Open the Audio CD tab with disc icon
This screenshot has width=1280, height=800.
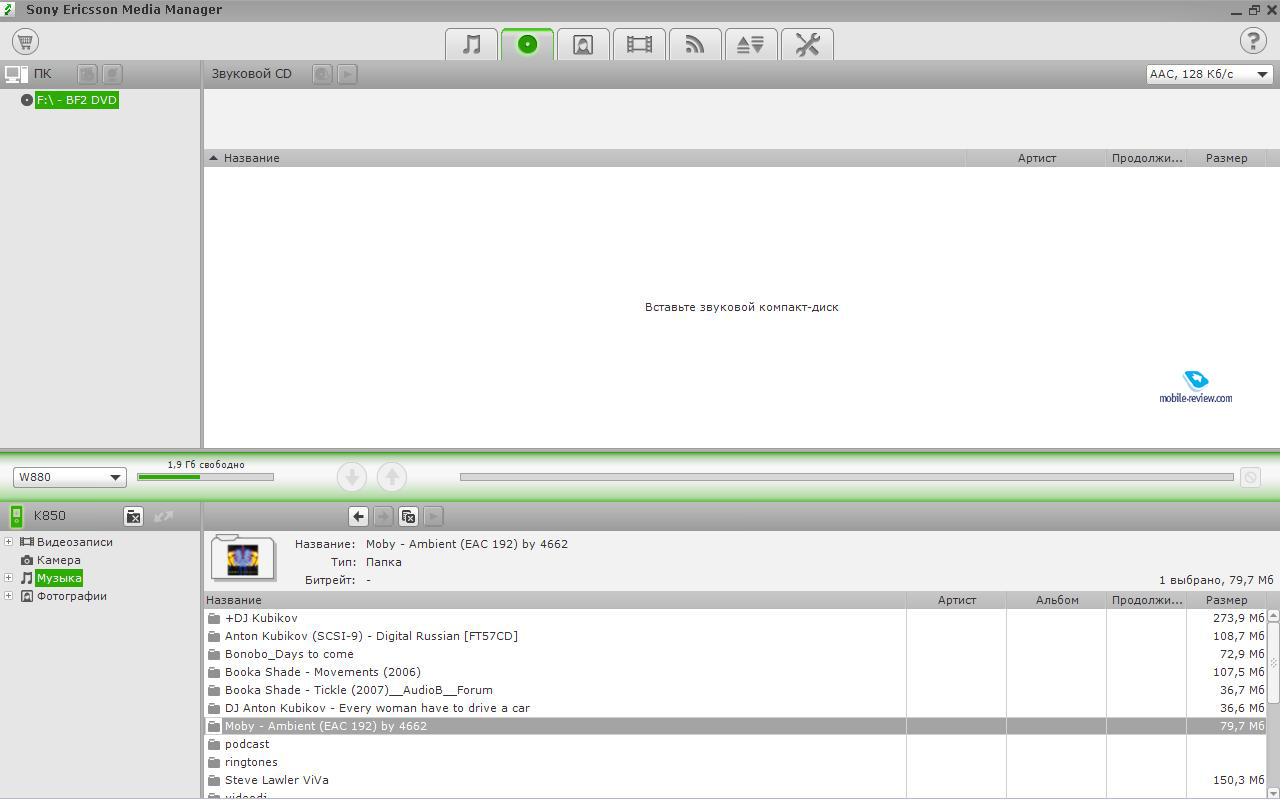(x=528, y=44)
